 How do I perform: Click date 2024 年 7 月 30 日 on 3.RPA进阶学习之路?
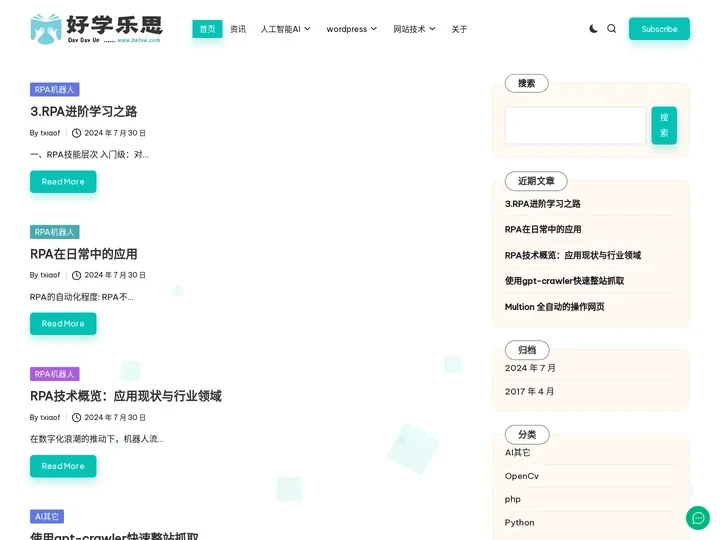pyautogui.click(x=115, y=133)
